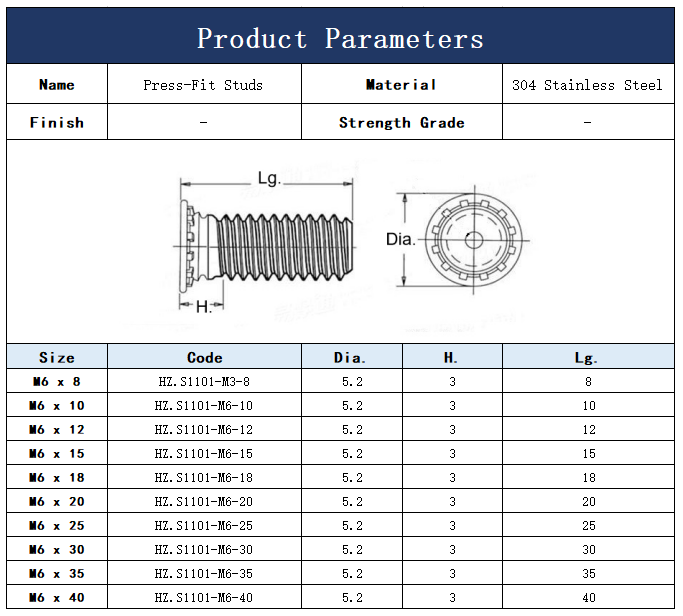Select the M6 x 12 size cell

tap(57, 429)
